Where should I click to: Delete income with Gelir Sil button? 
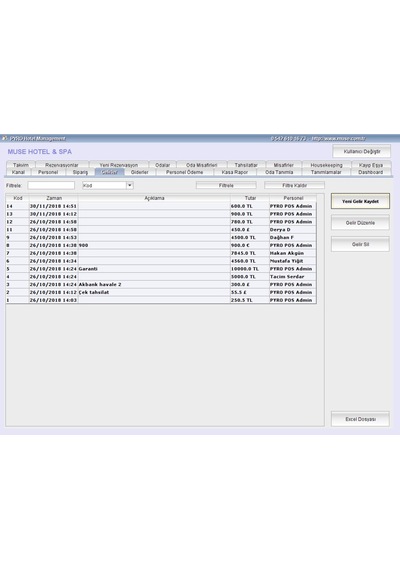point(360,244)
